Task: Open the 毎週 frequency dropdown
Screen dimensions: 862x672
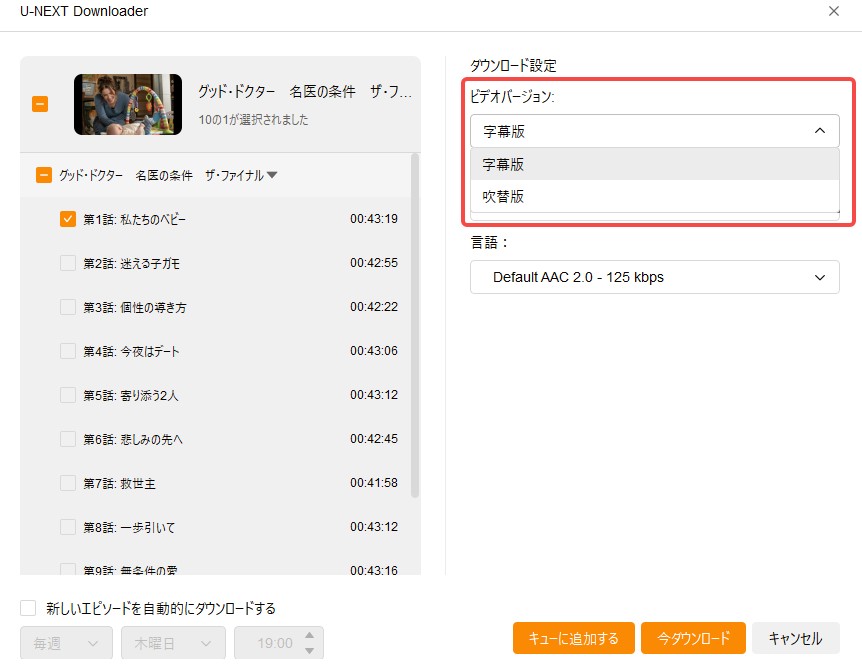Action: [65, 643]
